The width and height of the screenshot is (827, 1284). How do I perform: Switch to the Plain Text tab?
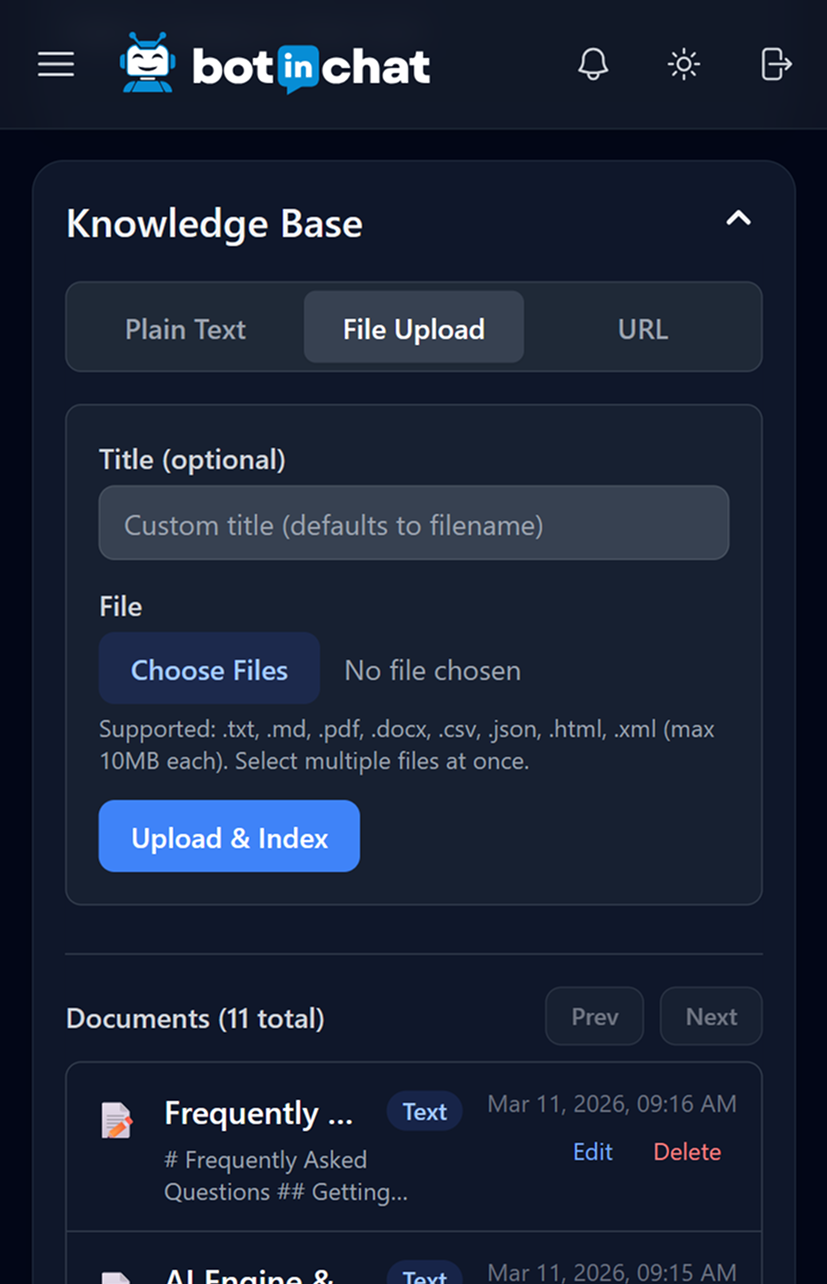tap(185, 329)
